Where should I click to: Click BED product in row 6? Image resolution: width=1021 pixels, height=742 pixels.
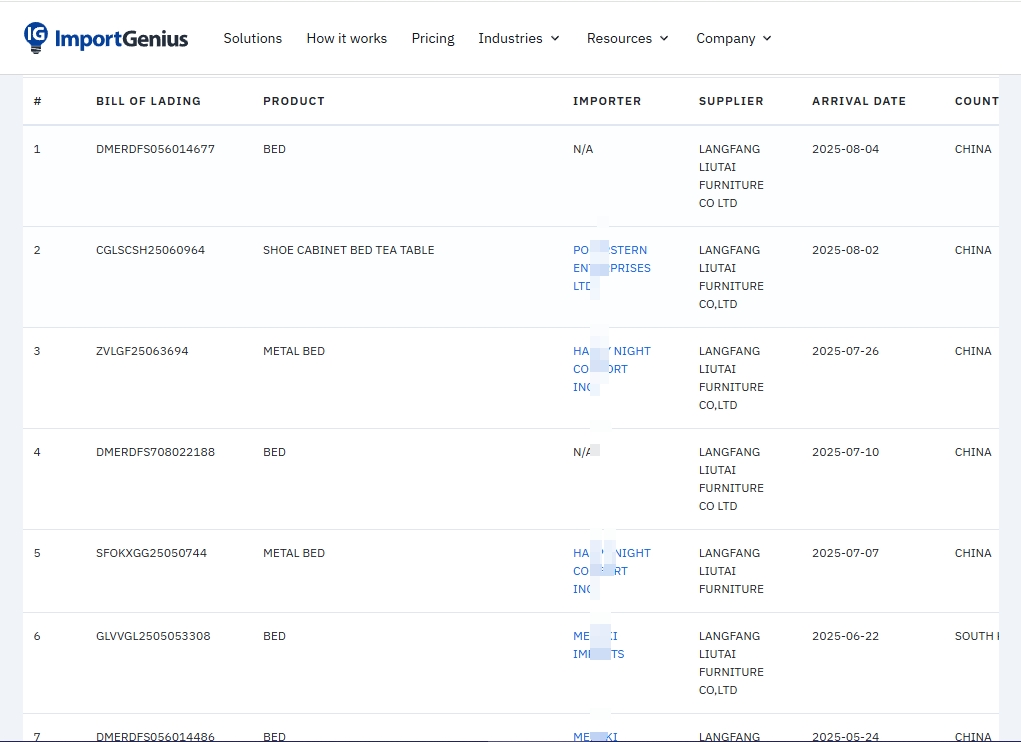coord(274,636)
